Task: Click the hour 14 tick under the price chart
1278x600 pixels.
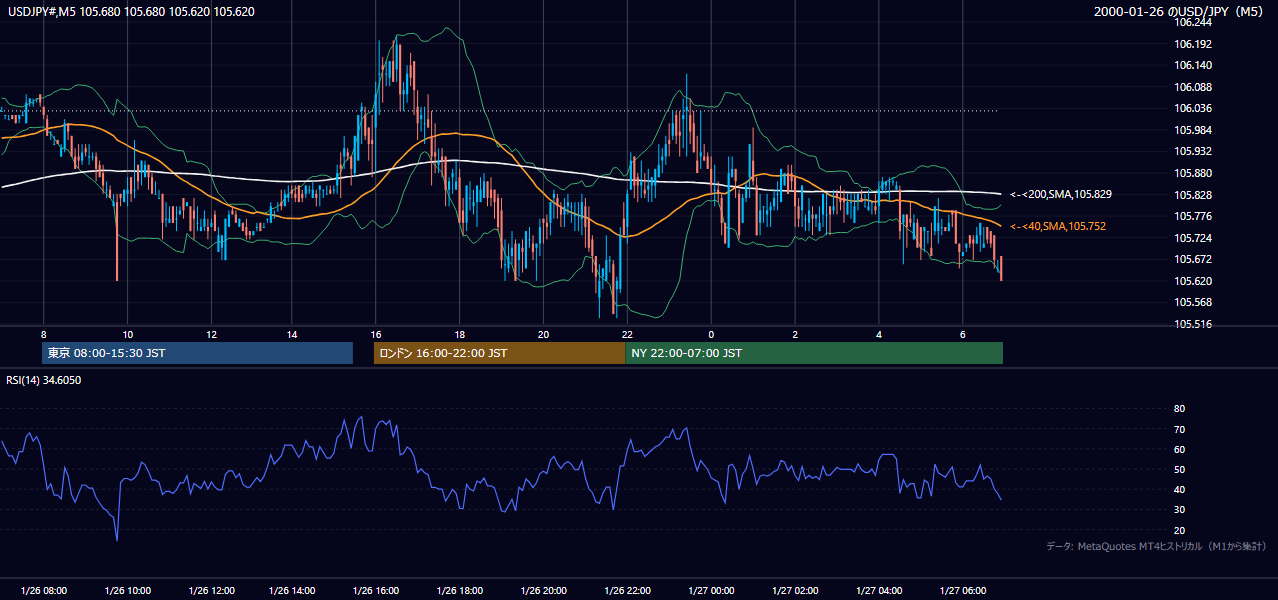Action: 291,334
